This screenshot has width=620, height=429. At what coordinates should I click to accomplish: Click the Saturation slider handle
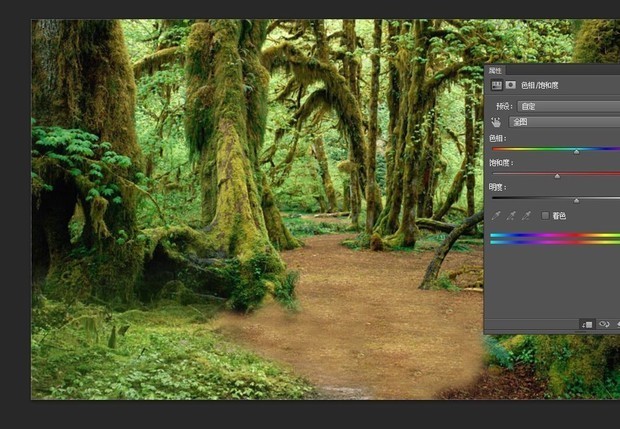tap(557, 175)
